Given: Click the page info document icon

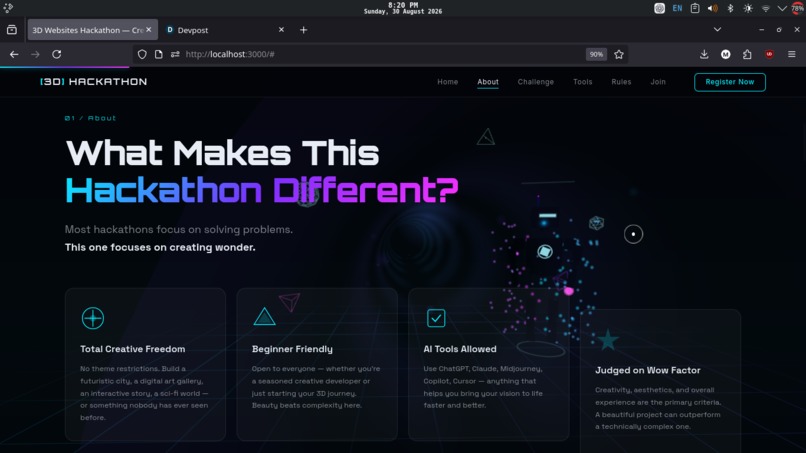Looking at the screenshot, I should coord(158,54).
